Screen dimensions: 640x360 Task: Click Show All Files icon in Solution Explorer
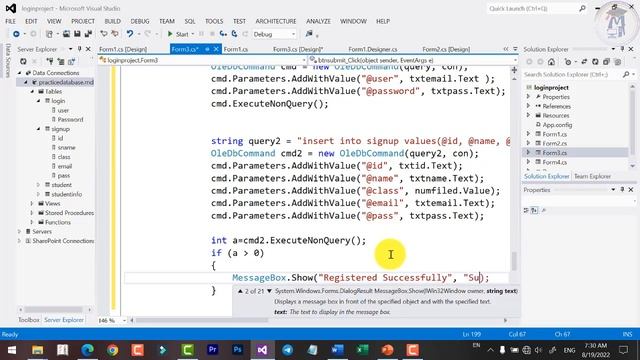click(x=618, y=62)
